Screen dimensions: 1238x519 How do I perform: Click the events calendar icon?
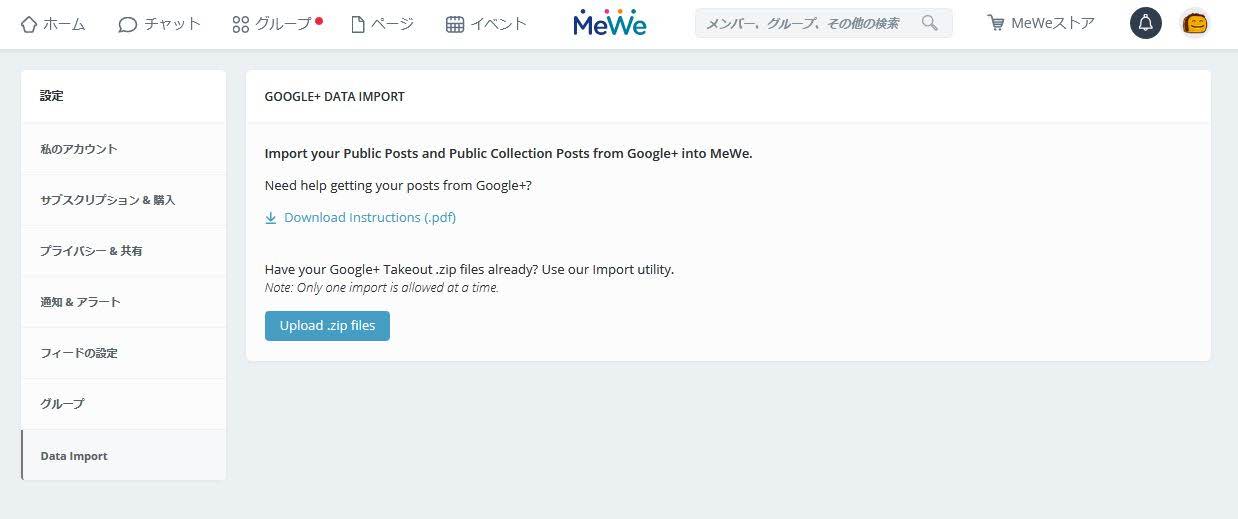click(x=455, y=24)
